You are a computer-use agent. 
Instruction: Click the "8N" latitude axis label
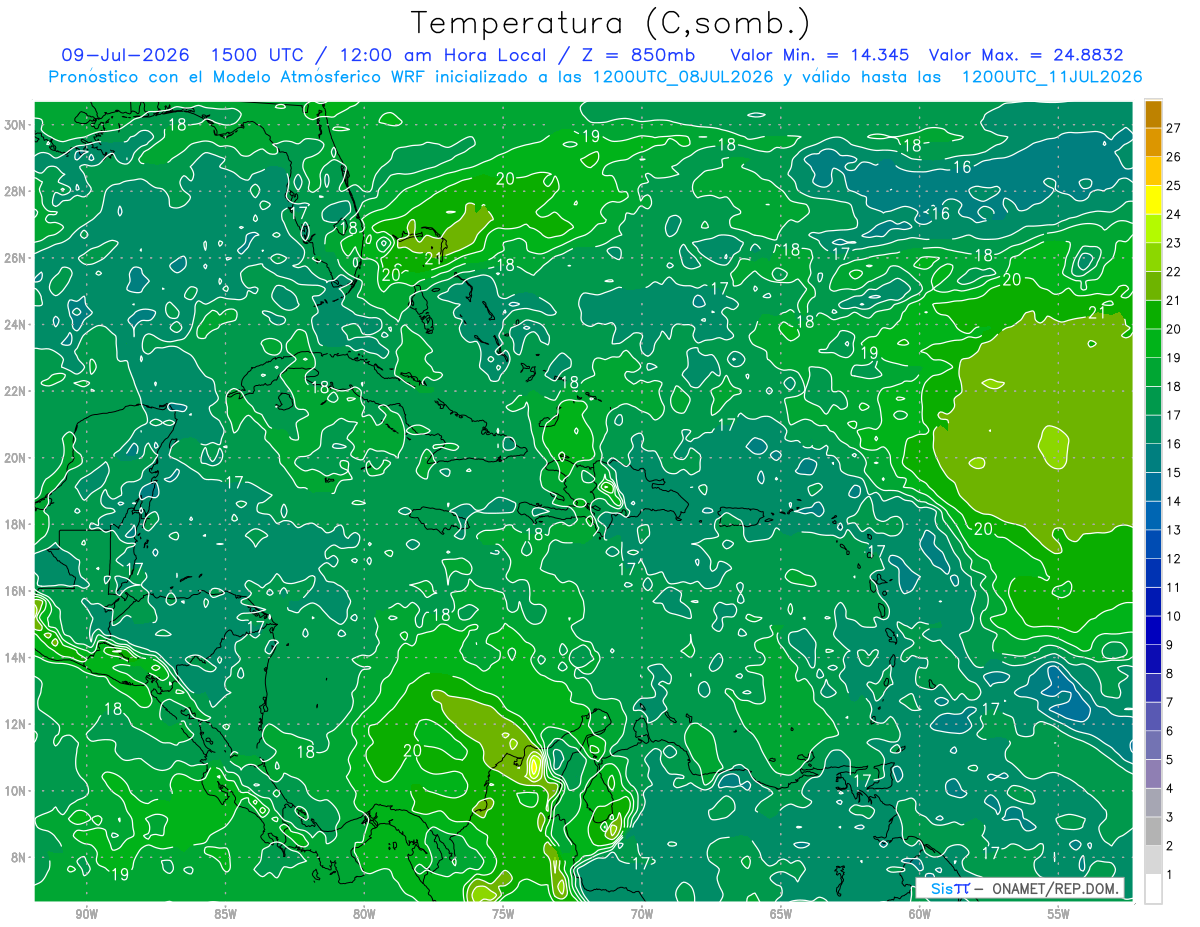click(20, 857)
